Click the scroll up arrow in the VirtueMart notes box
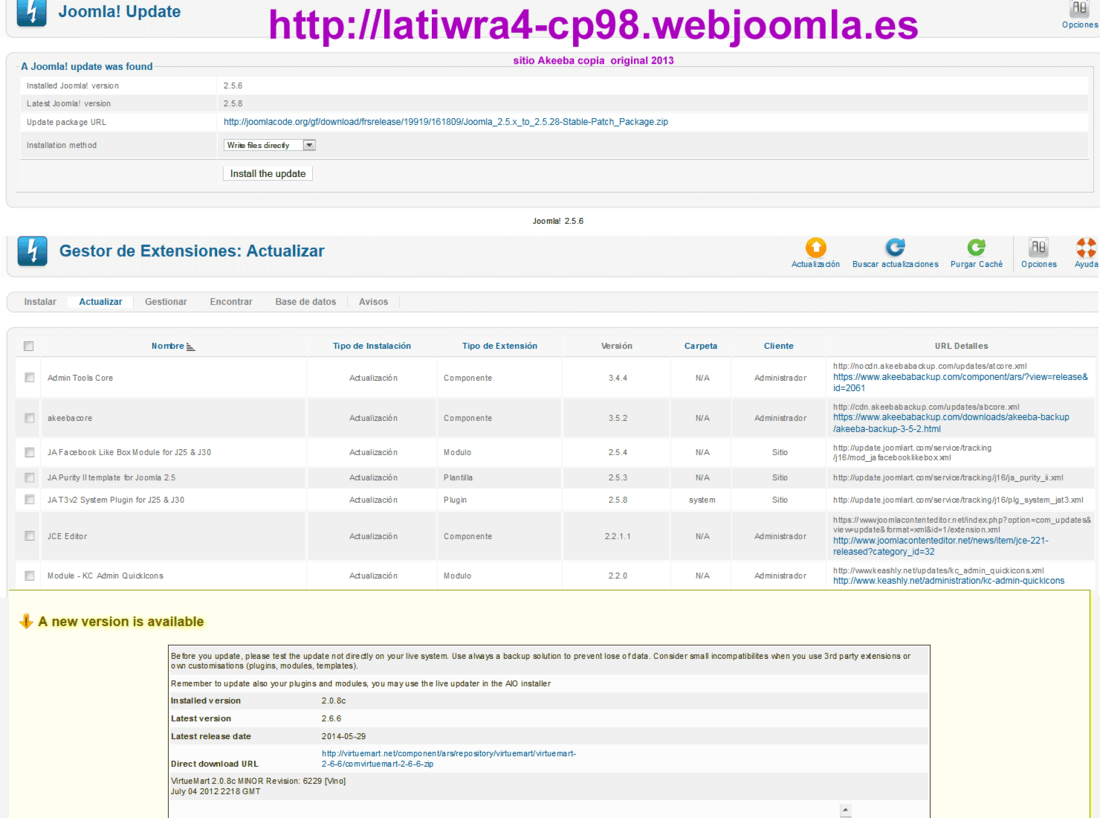Image resolution: width=1100 pixels, height=818 pixels. [845, 809]
